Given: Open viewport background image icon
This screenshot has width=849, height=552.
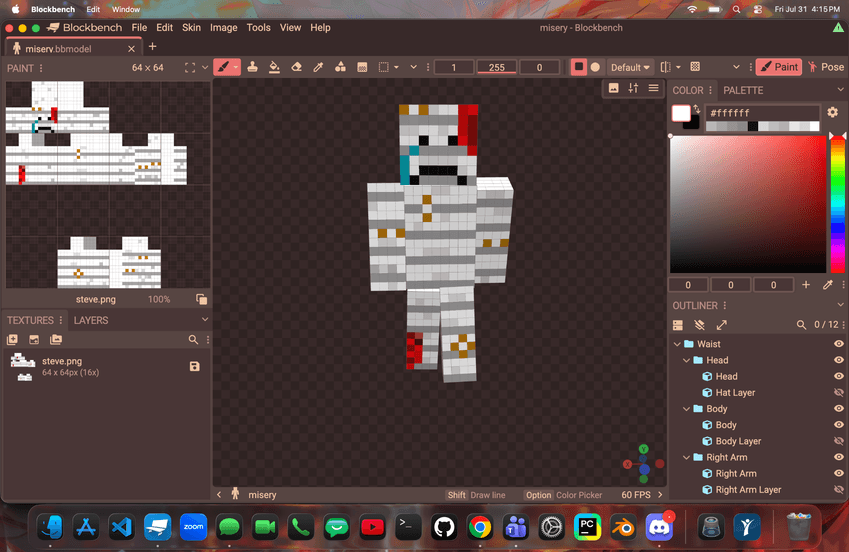Looking at the screenshot, I should (x=613, y=88).
